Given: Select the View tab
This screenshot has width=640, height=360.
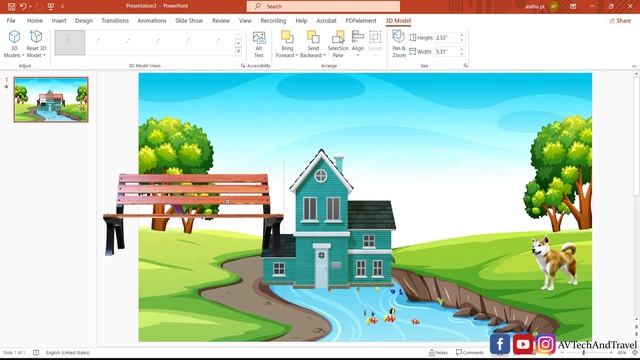Looking at the screenshot, I should coord(245,20).
